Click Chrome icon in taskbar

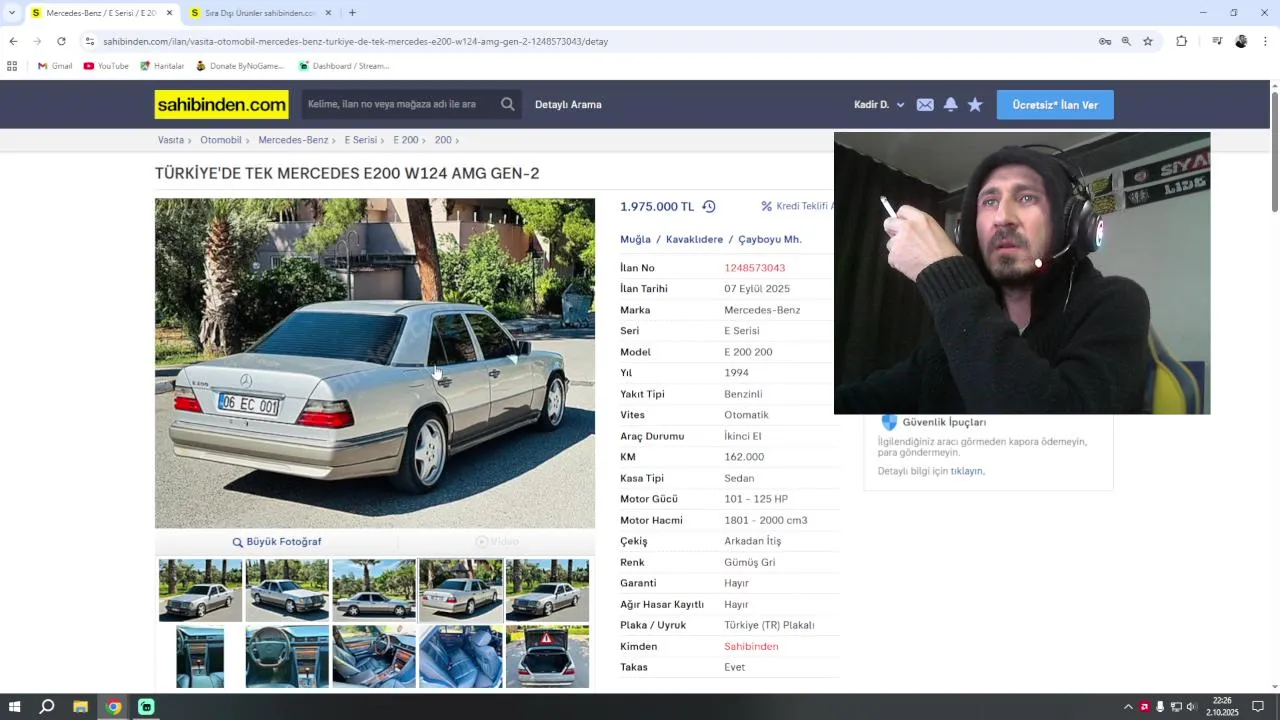click(x=113, y=707)
